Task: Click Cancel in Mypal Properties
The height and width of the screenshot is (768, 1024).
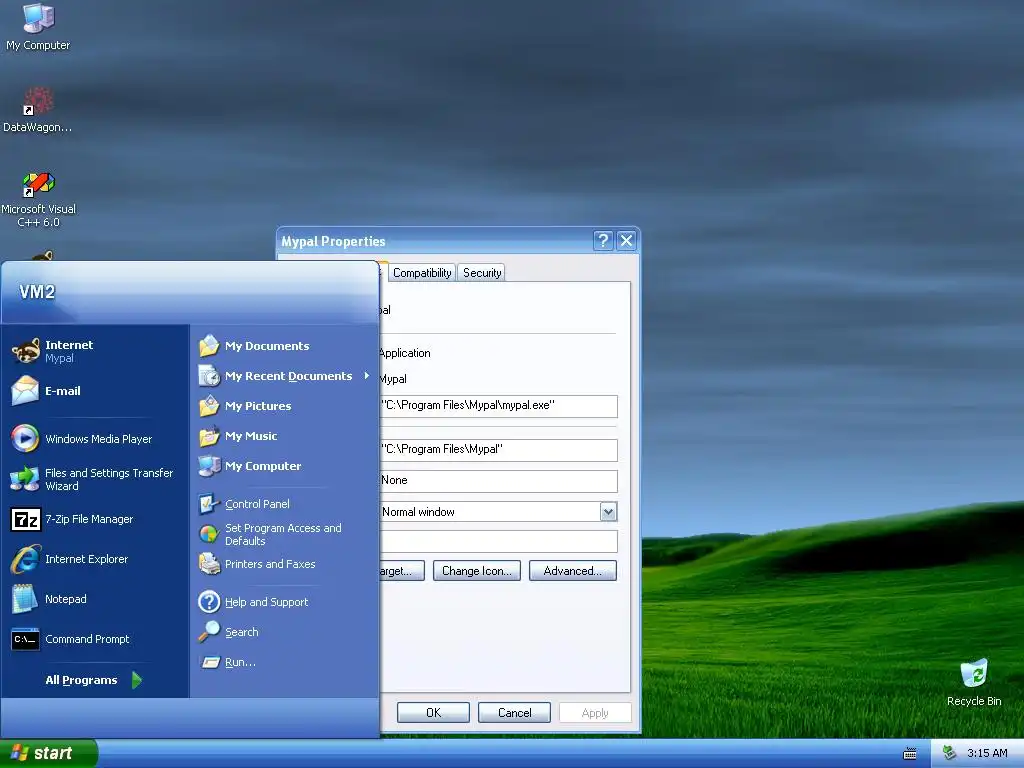Action: click(x=515, y=712)
